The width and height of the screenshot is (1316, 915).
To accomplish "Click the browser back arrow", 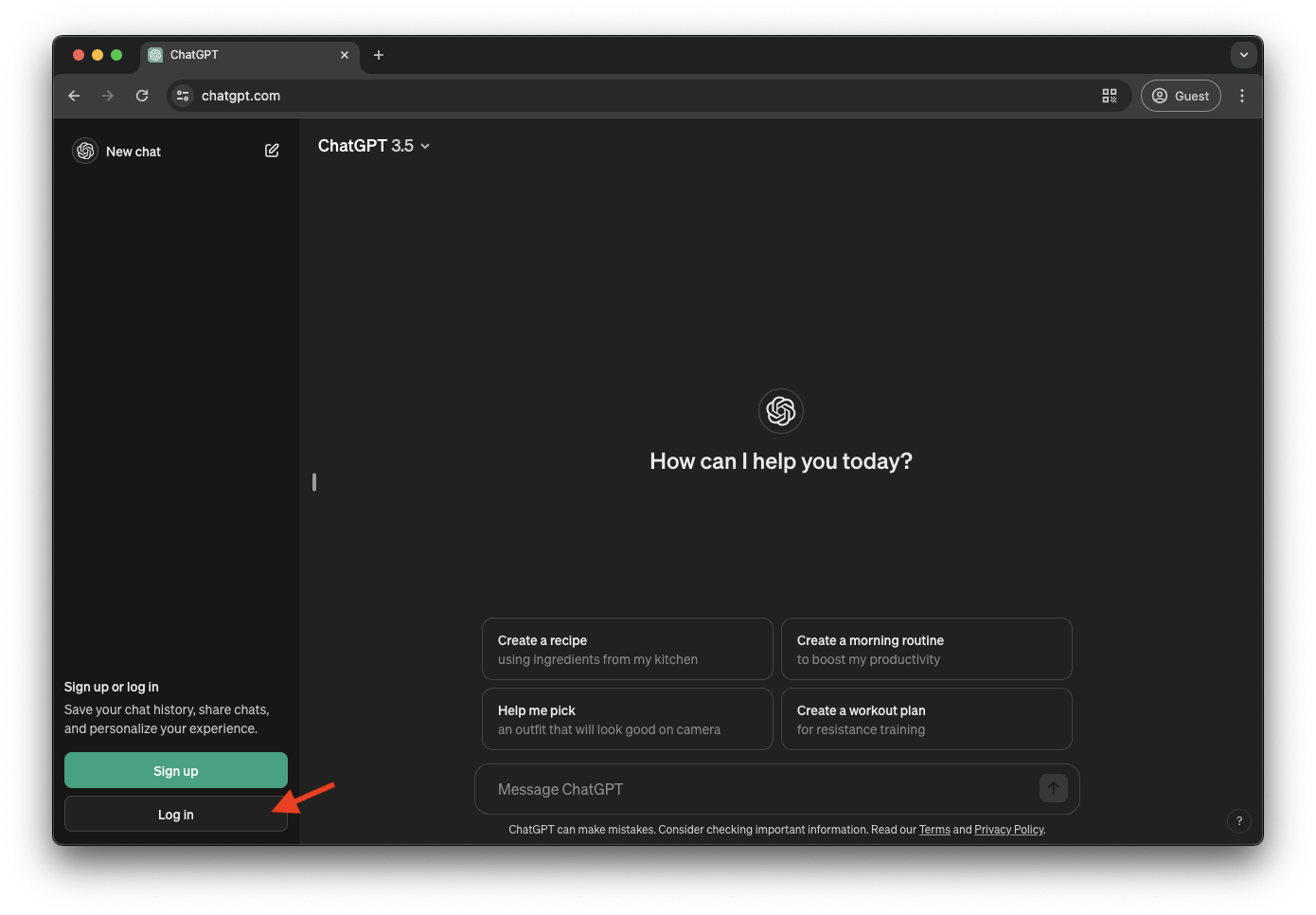I will pyautogui.click(x=74, y=96).
